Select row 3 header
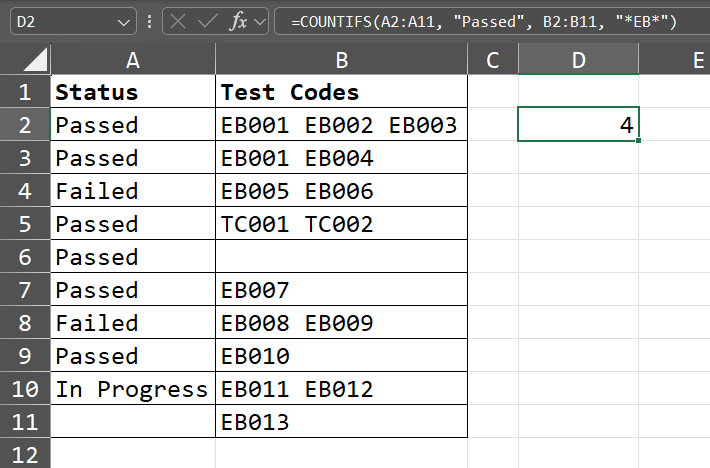 tap(25, 158)
